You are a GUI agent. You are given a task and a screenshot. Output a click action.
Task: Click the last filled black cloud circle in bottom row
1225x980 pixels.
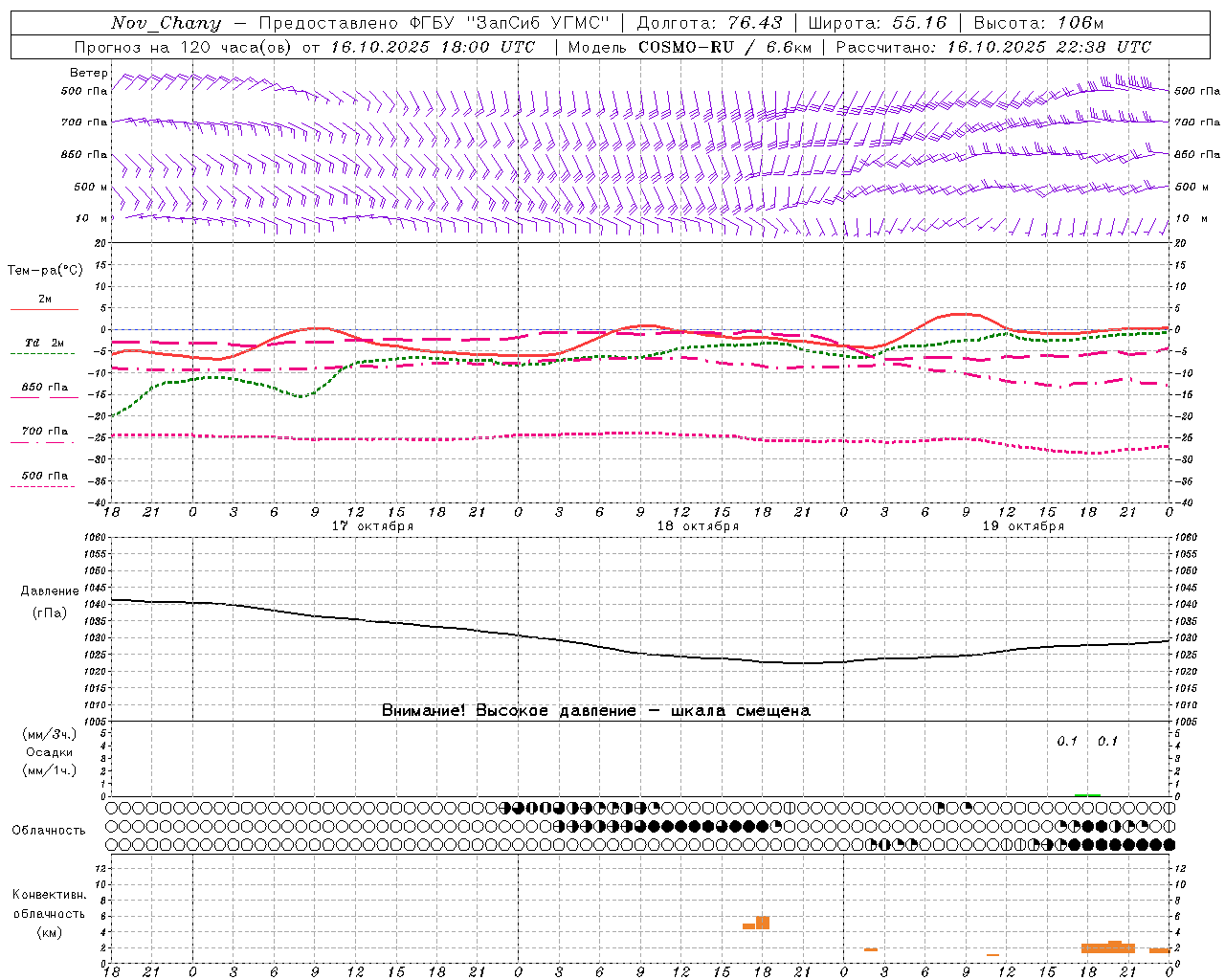[x=1169, y=844]
